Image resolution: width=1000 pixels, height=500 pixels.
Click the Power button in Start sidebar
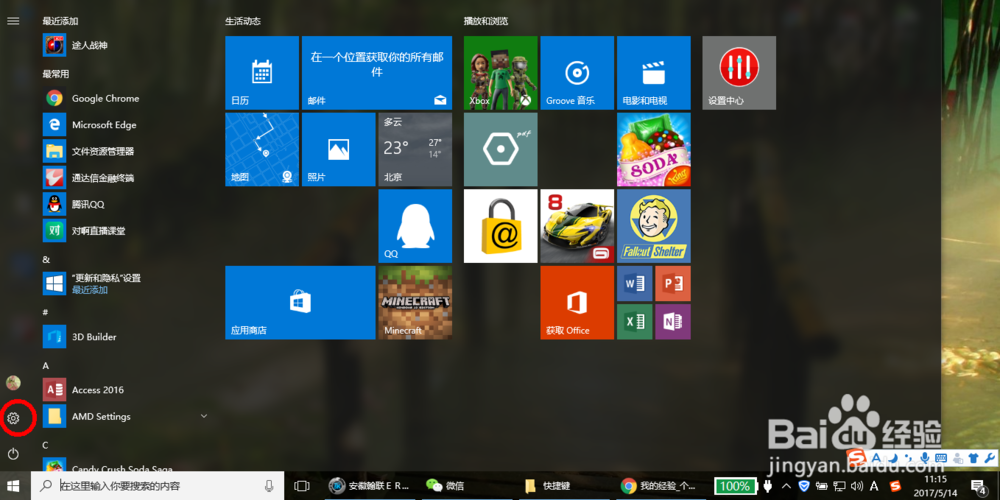[13, 454]
